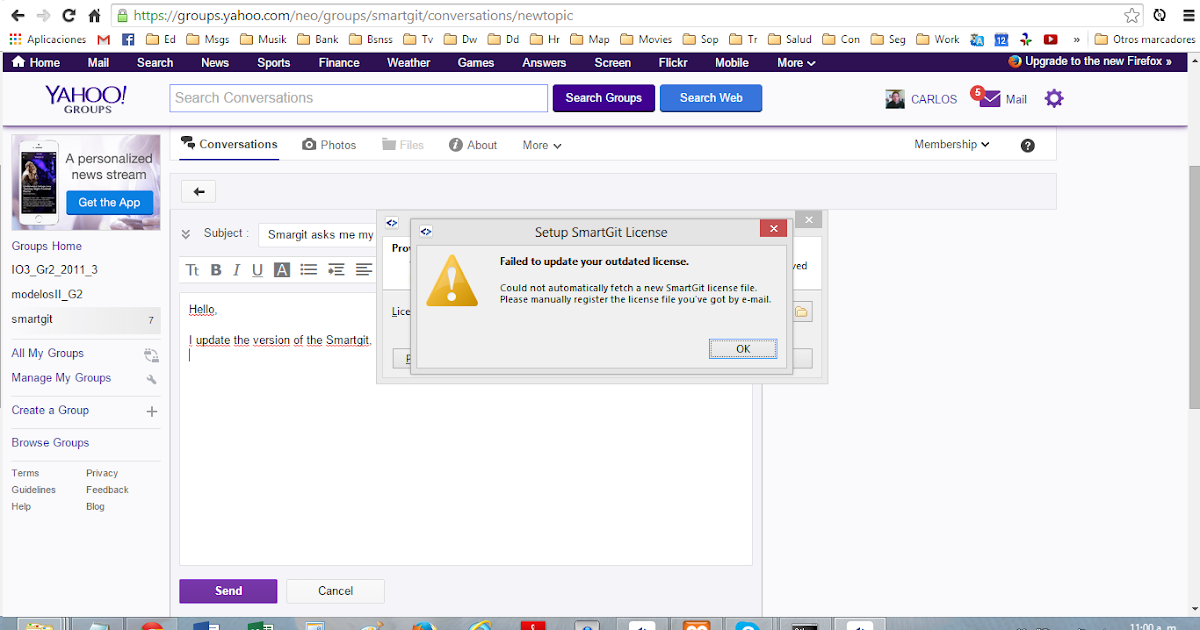Click the Search Conversations field

[360, 98]
